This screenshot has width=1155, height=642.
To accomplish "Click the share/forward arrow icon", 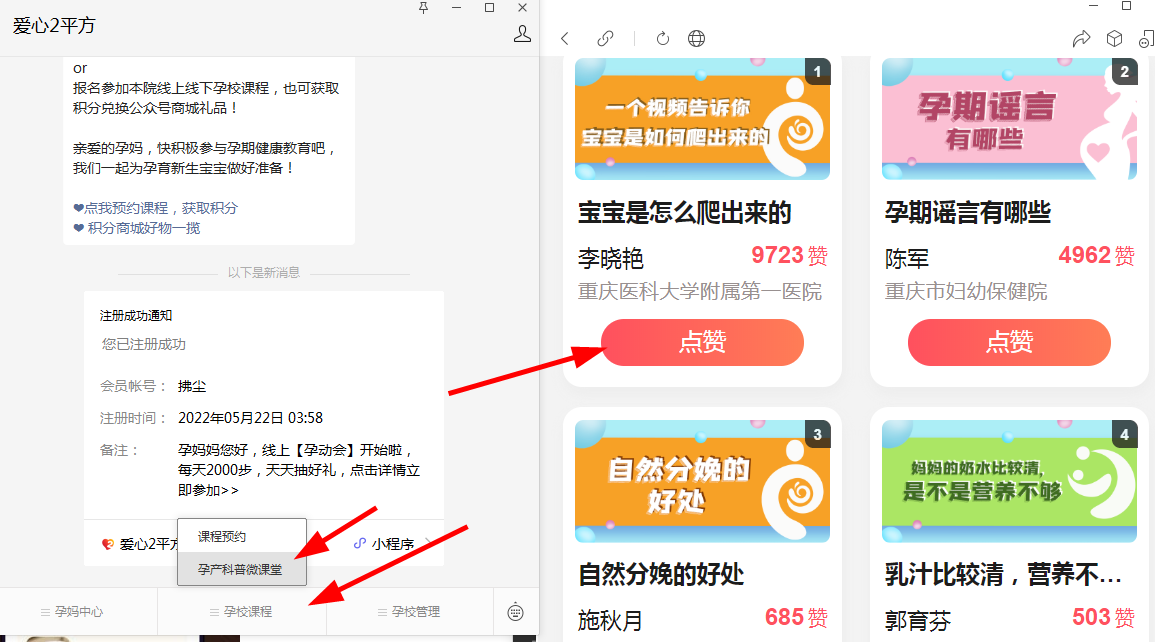I will coord(1081,38).
